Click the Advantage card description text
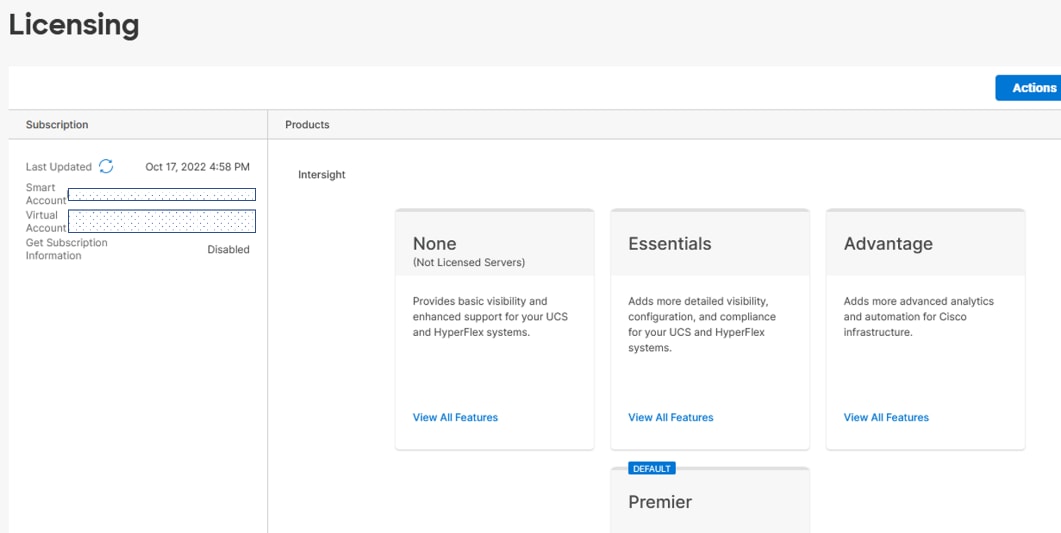The width and height of the screenshot is (1061, 533). click(x=918, y=317)
